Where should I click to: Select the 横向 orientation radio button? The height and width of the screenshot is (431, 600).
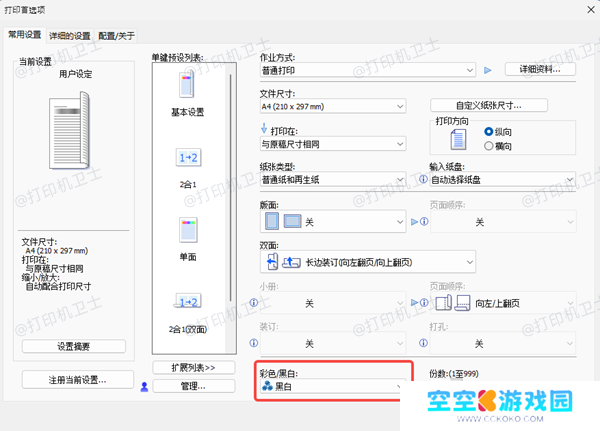tap(488, 146)
